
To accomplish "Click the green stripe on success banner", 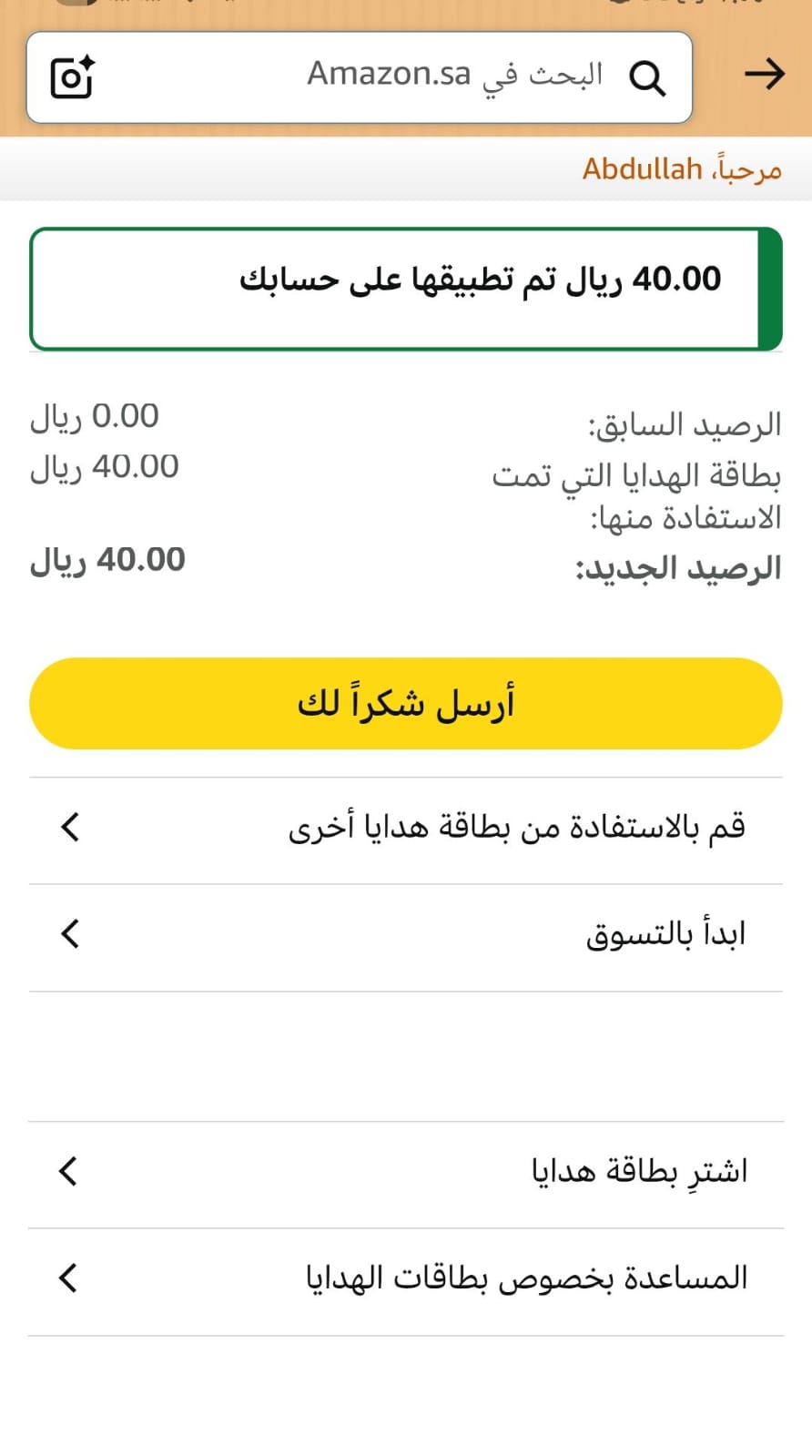I will click(770, 289).
